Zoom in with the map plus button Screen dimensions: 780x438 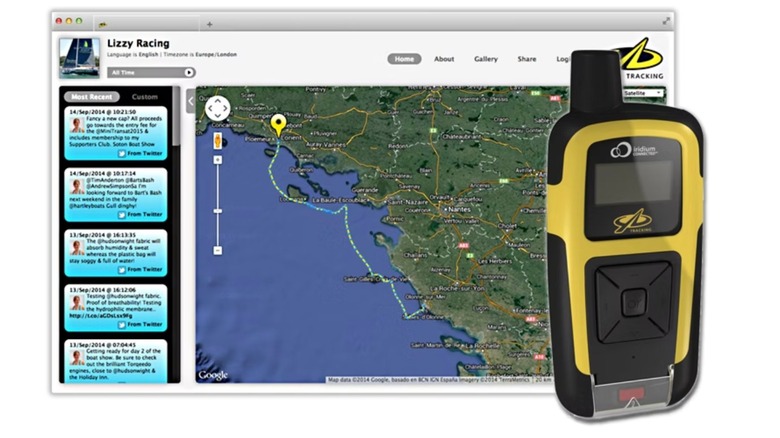click(218, 160)
